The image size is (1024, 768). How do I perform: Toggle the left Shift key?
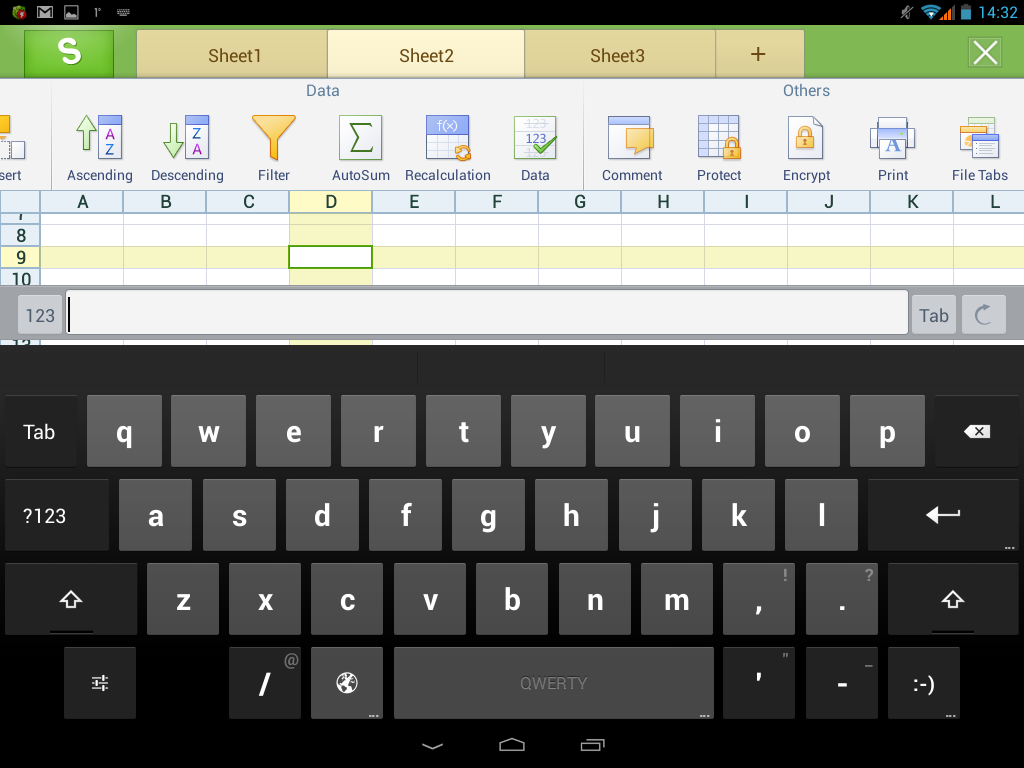pos(71,600)
